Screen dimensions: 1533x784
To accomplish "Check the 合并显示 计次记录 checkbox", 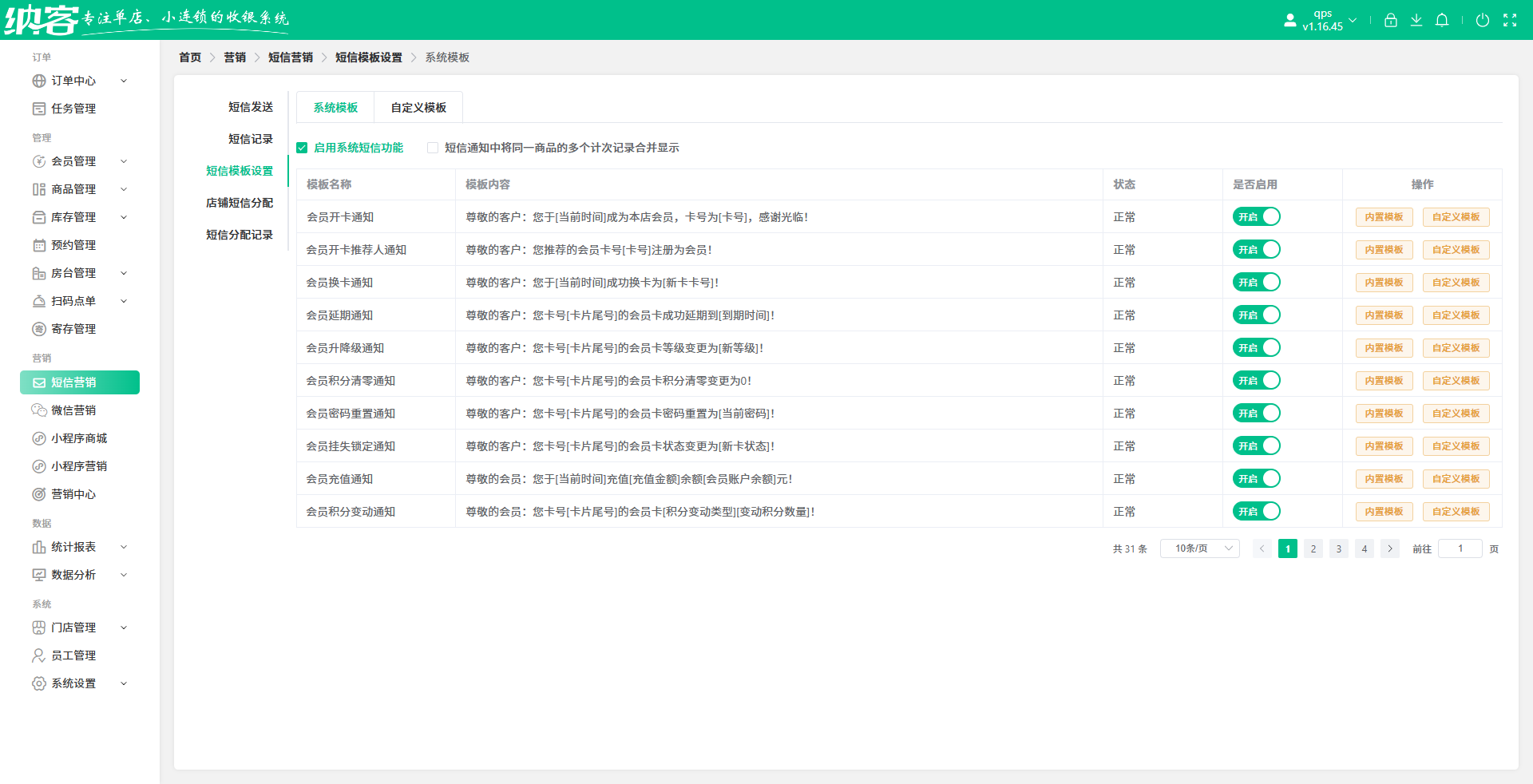I will click(433, 148).
